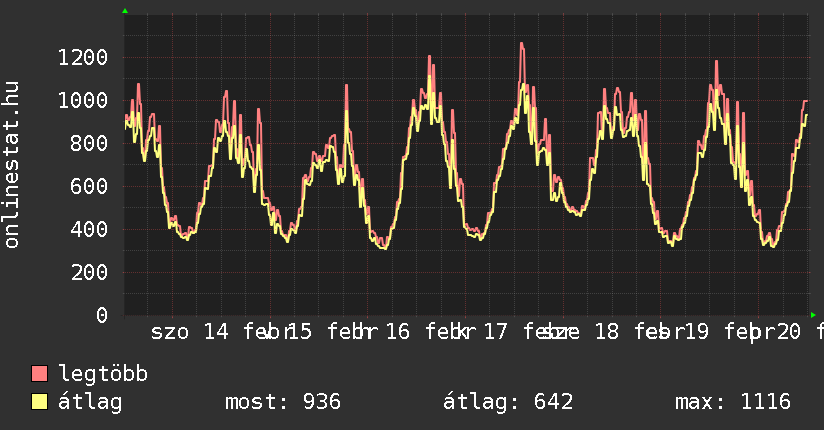Click the 1000 y-axis label
This screenshot has width=824, height=430.
[82, 100]
